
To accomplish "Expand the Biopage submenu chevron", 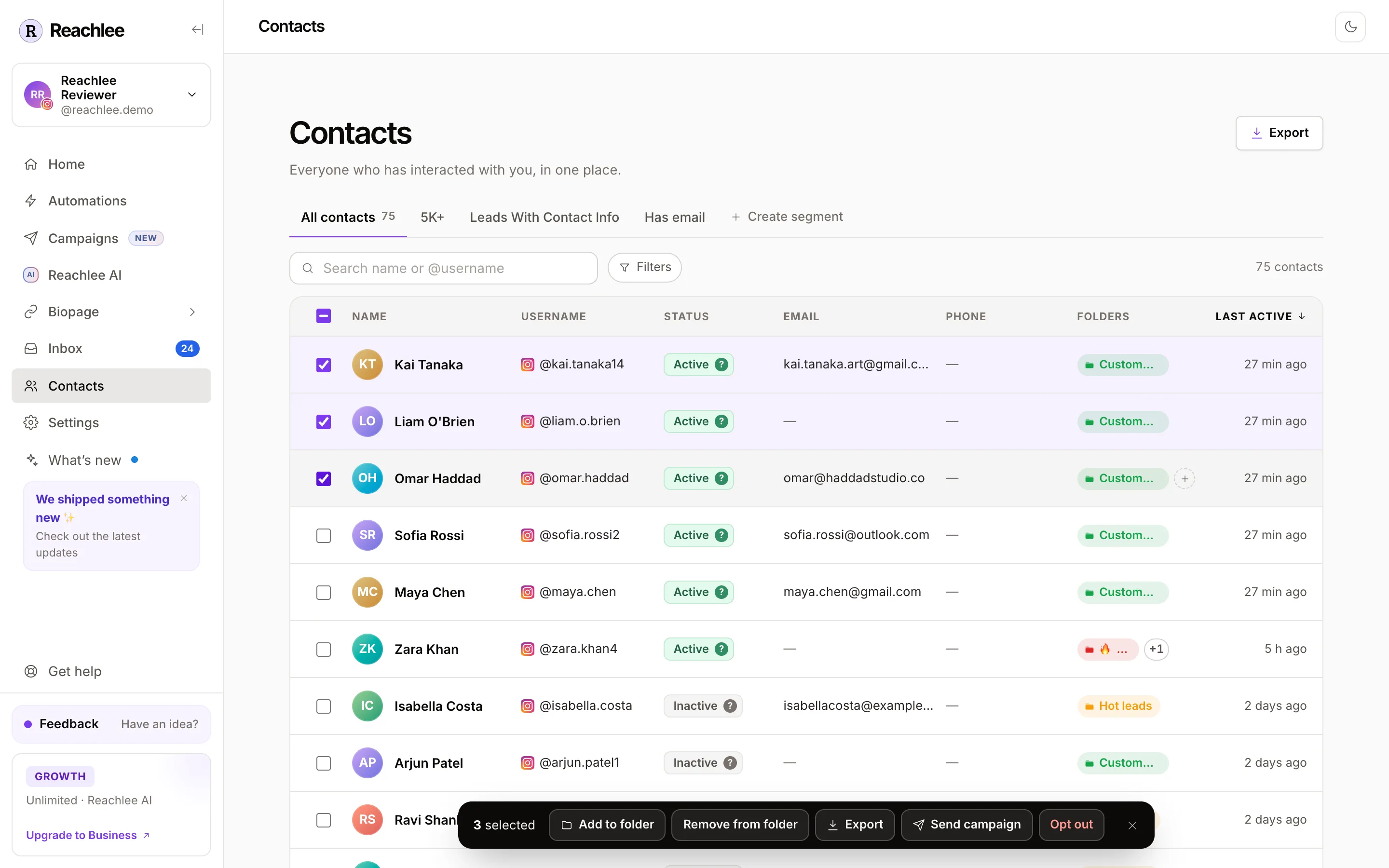I will [x=192, y=312].
